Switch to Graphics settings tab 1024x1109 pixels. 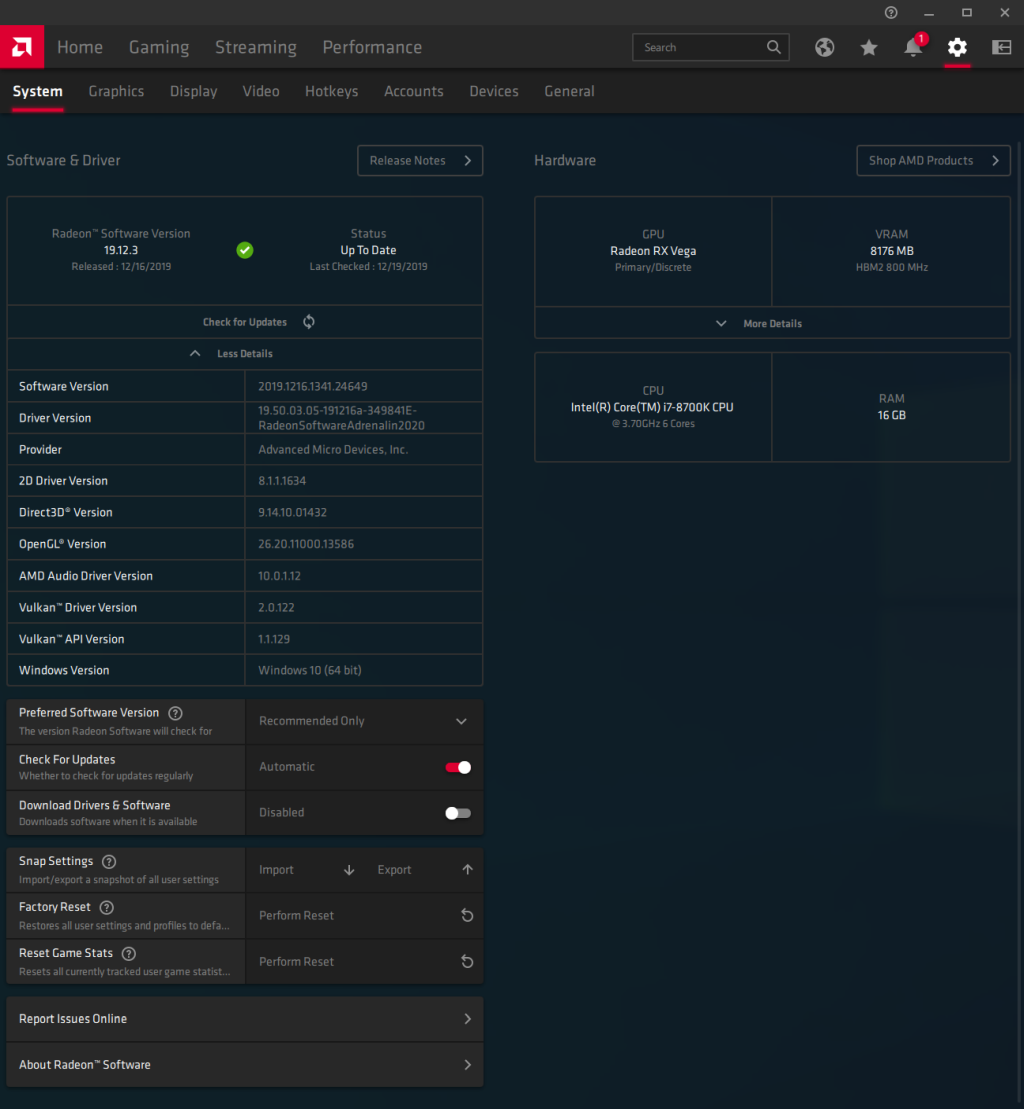[x=116, y=91]
